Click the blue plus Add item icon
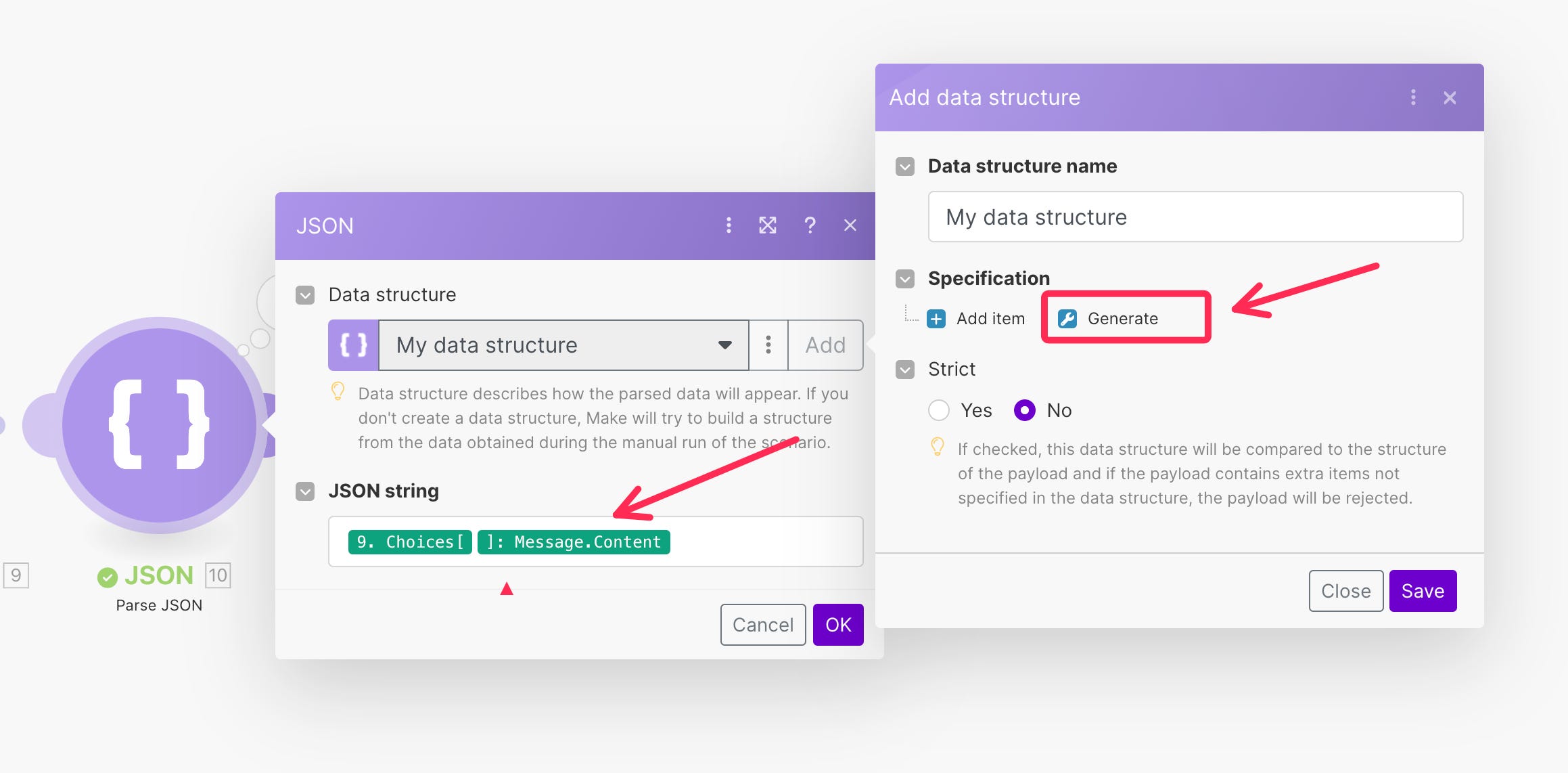 [936, 319]
